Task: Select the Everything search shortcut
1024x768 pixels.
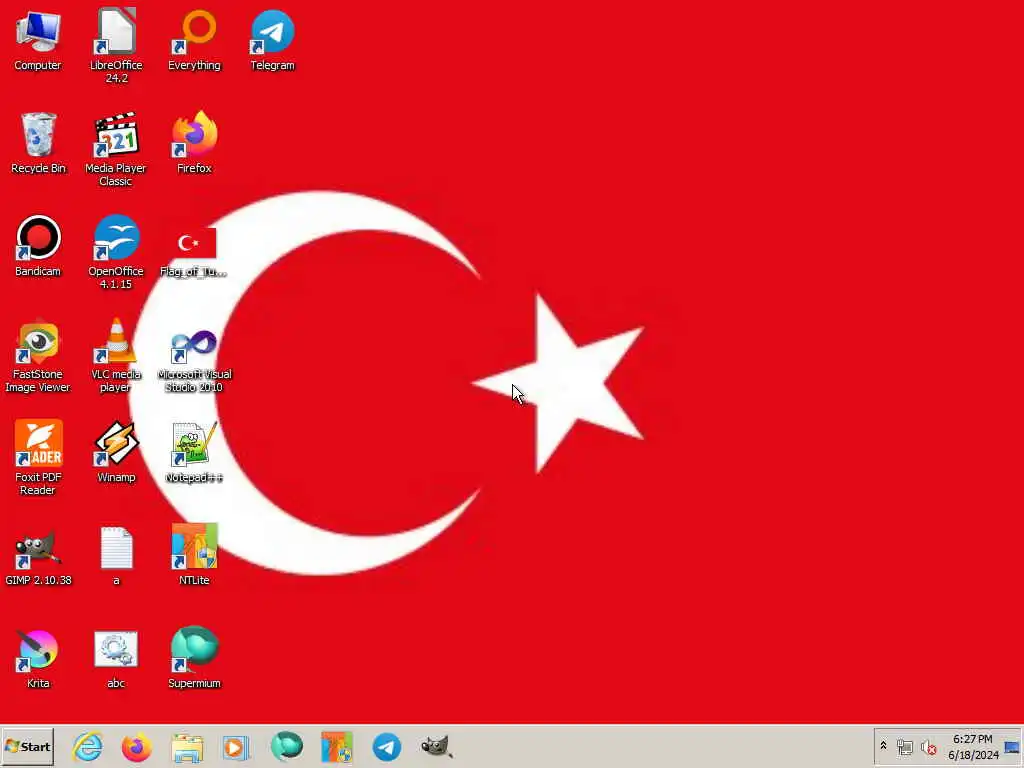Action: pos(195,40)
